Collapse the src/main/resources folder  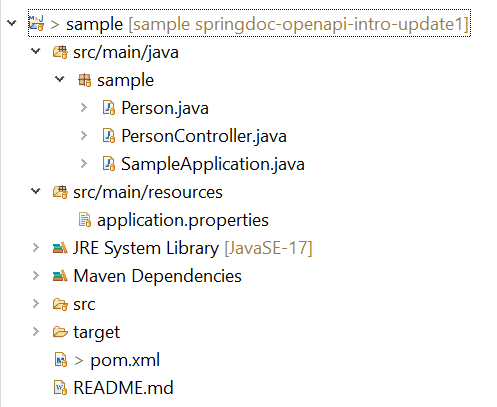[36, 191]
